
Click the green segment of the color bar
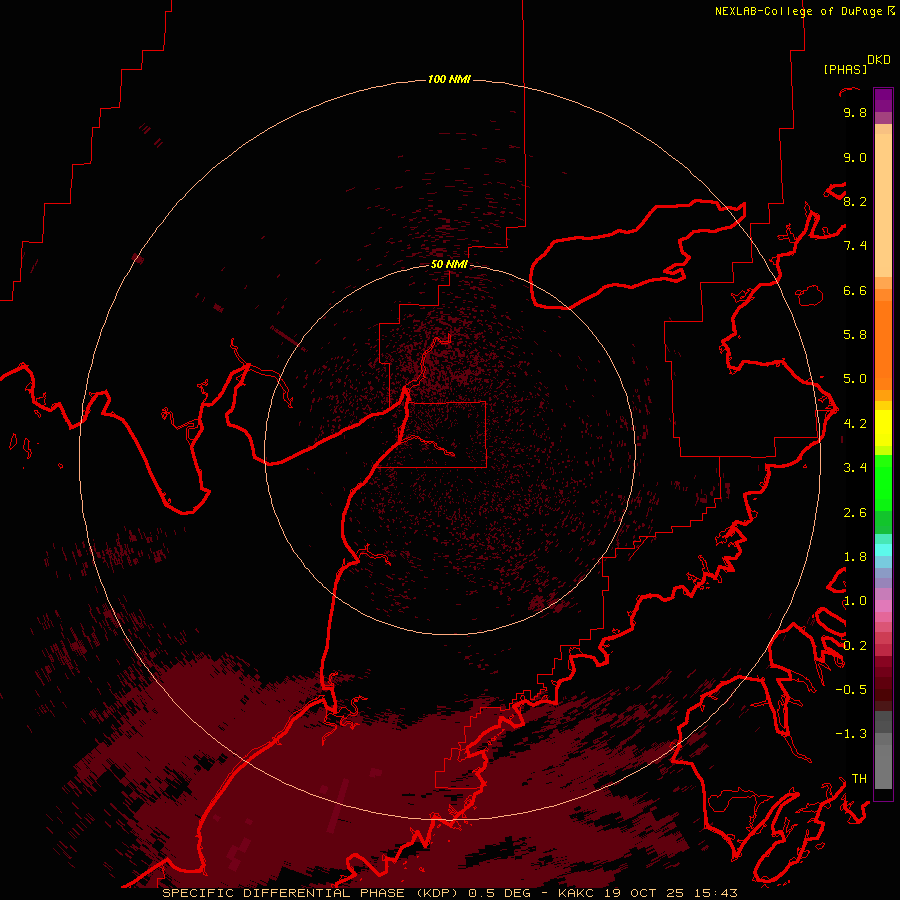point(883,483)
